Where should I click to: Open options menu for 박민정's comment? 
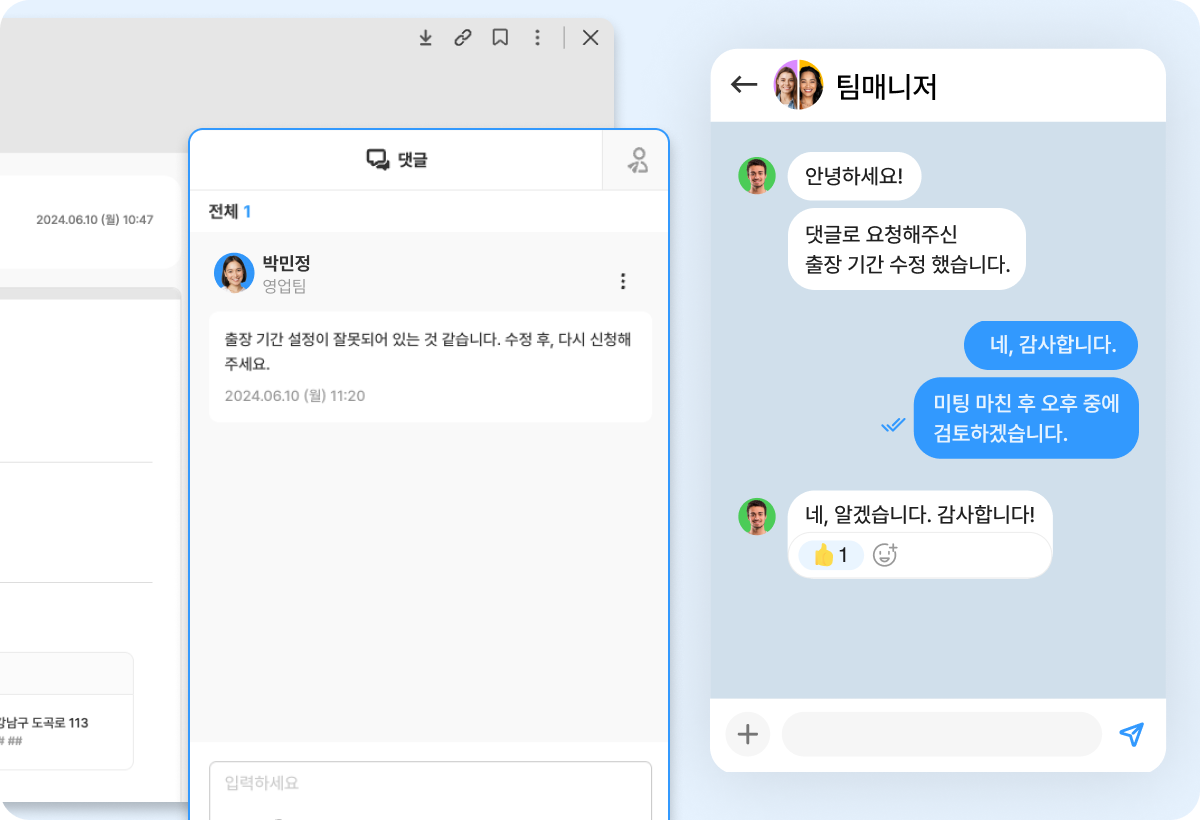click(623, 281)
